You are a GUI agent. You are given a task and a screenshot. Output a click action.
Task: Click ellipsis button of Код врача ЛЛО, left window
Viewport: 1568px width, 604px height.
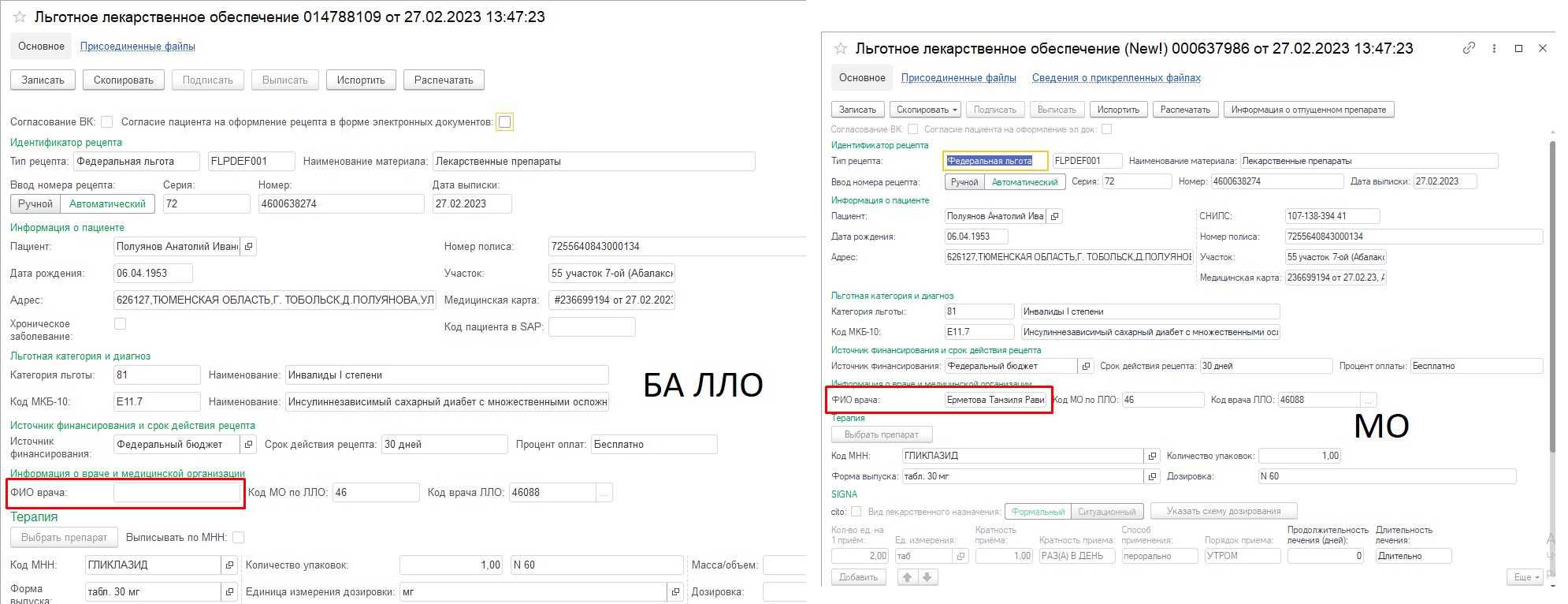(604, 493)
